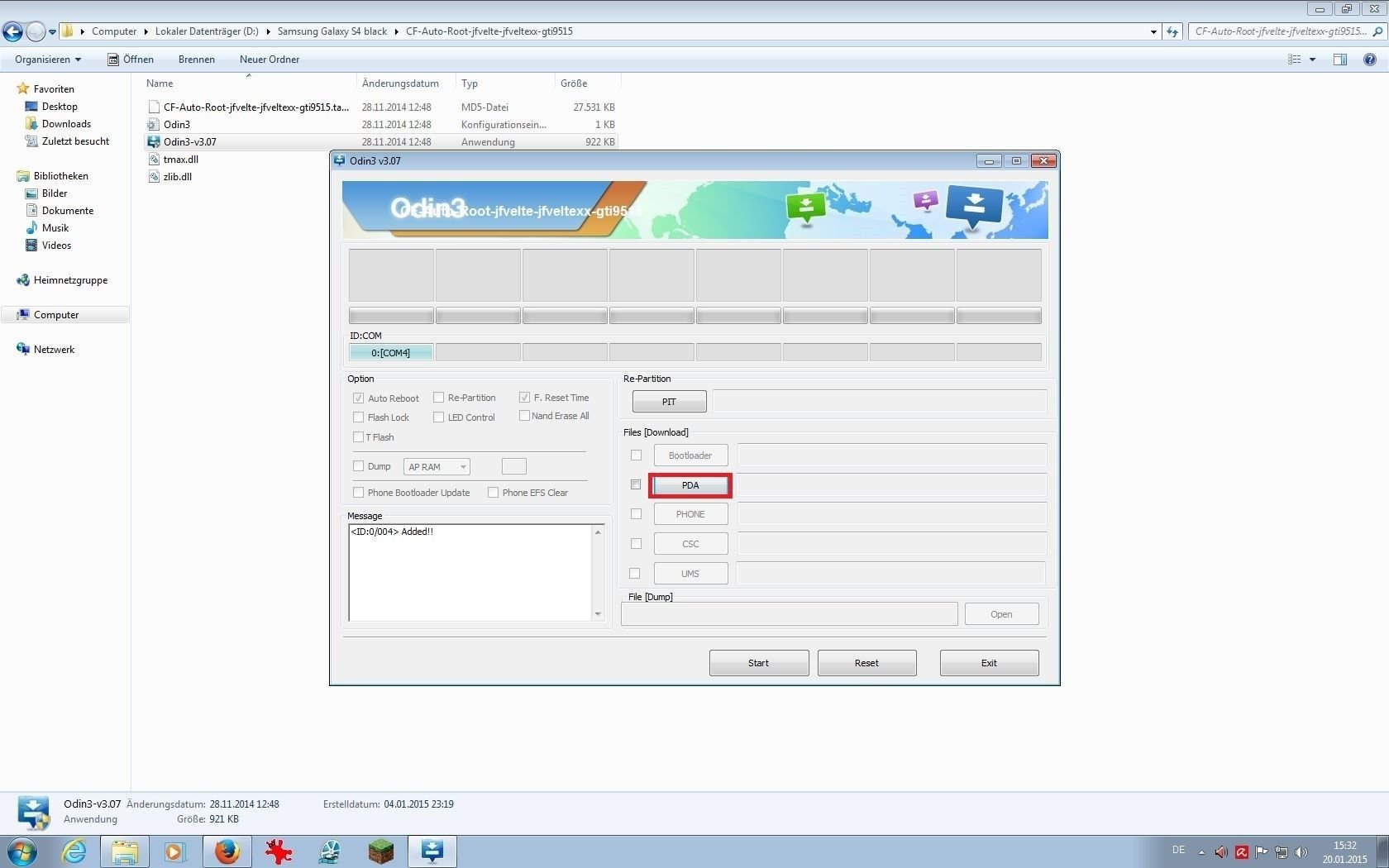Click the PDA file path field
The width and height of the screenshot is (1389, 868).
(891, 485)
